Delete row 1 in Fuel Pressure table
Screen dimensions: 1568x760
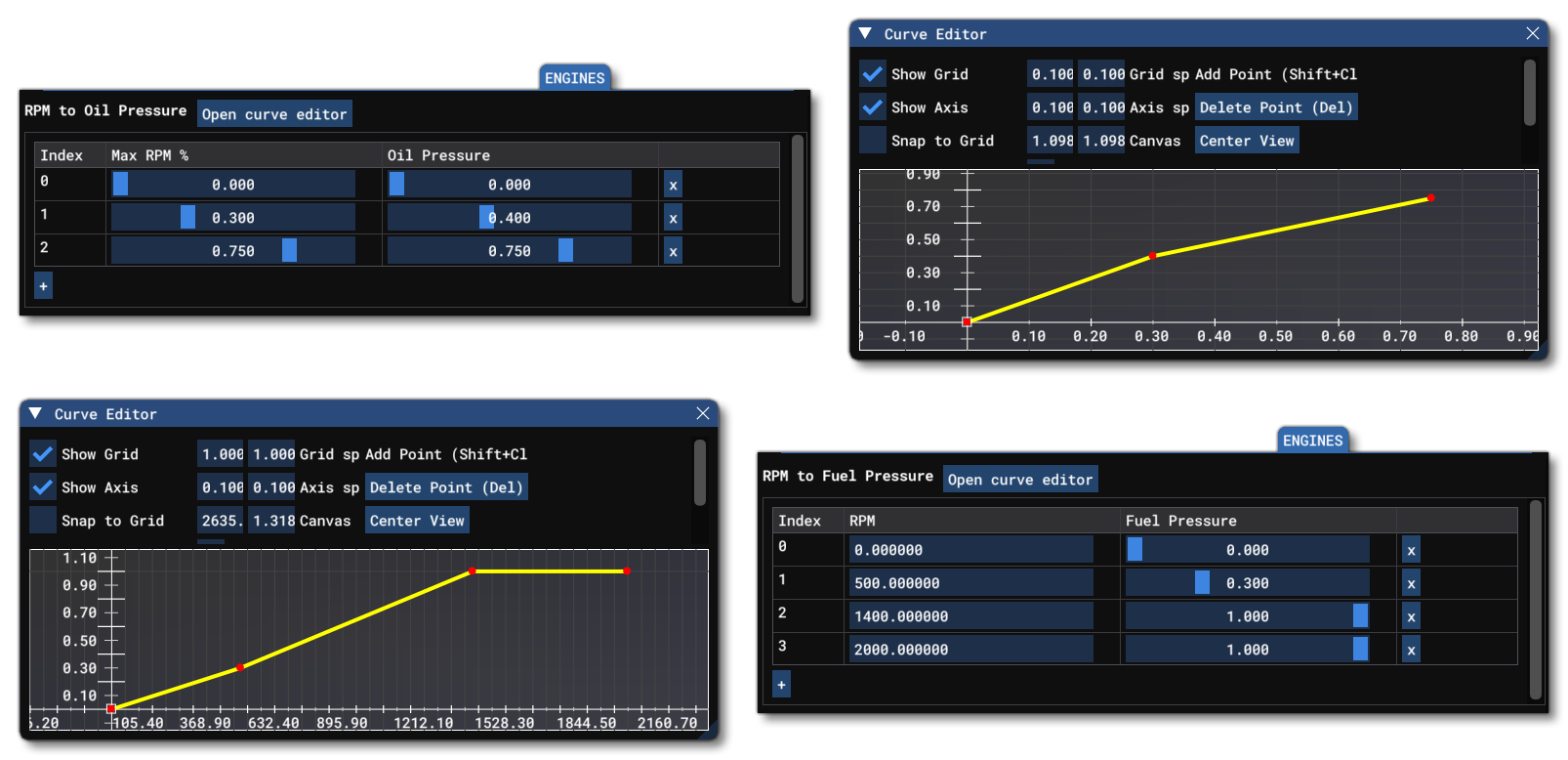(x=1411, y=583)
